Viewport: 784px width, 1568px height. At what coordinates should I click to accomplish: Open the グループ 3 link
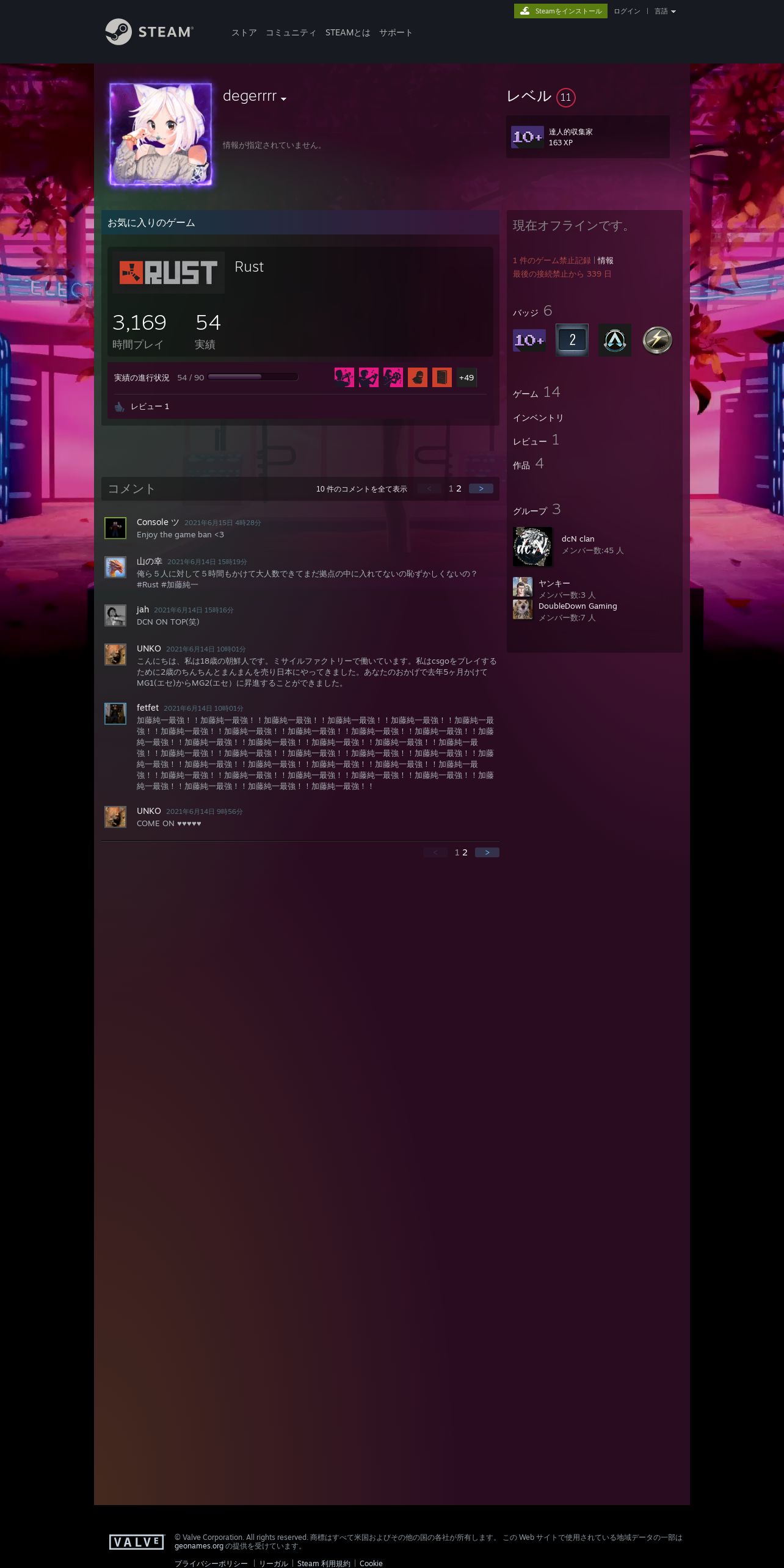point(537,510)
